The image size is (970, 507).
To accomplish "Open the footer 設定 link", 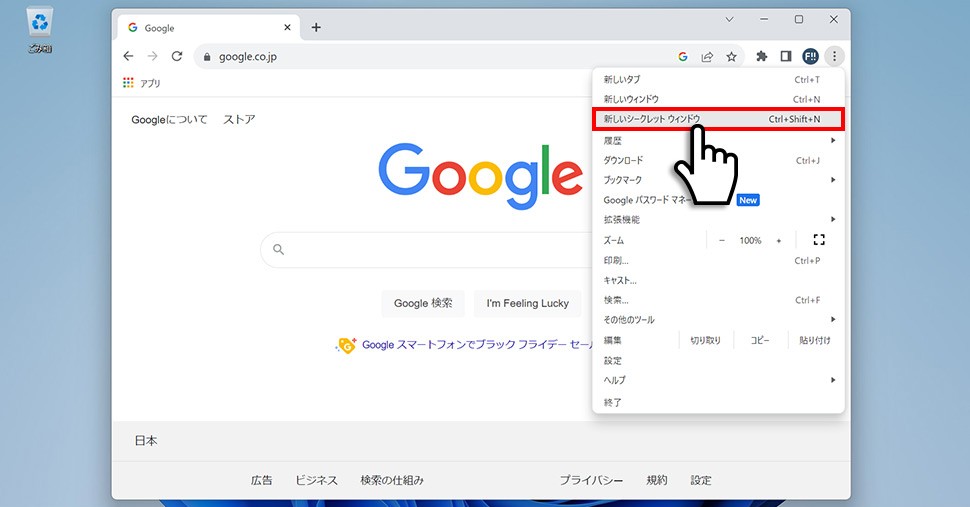I will click(x=701, y=480).
